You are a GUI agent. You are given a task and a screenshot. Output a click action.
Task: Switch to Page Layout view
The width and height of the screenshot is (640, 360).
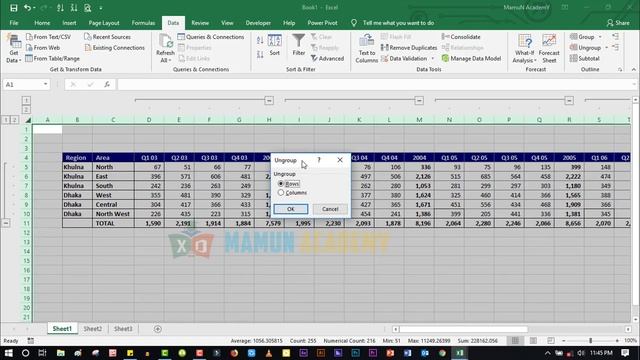click(x=533, y=340)
